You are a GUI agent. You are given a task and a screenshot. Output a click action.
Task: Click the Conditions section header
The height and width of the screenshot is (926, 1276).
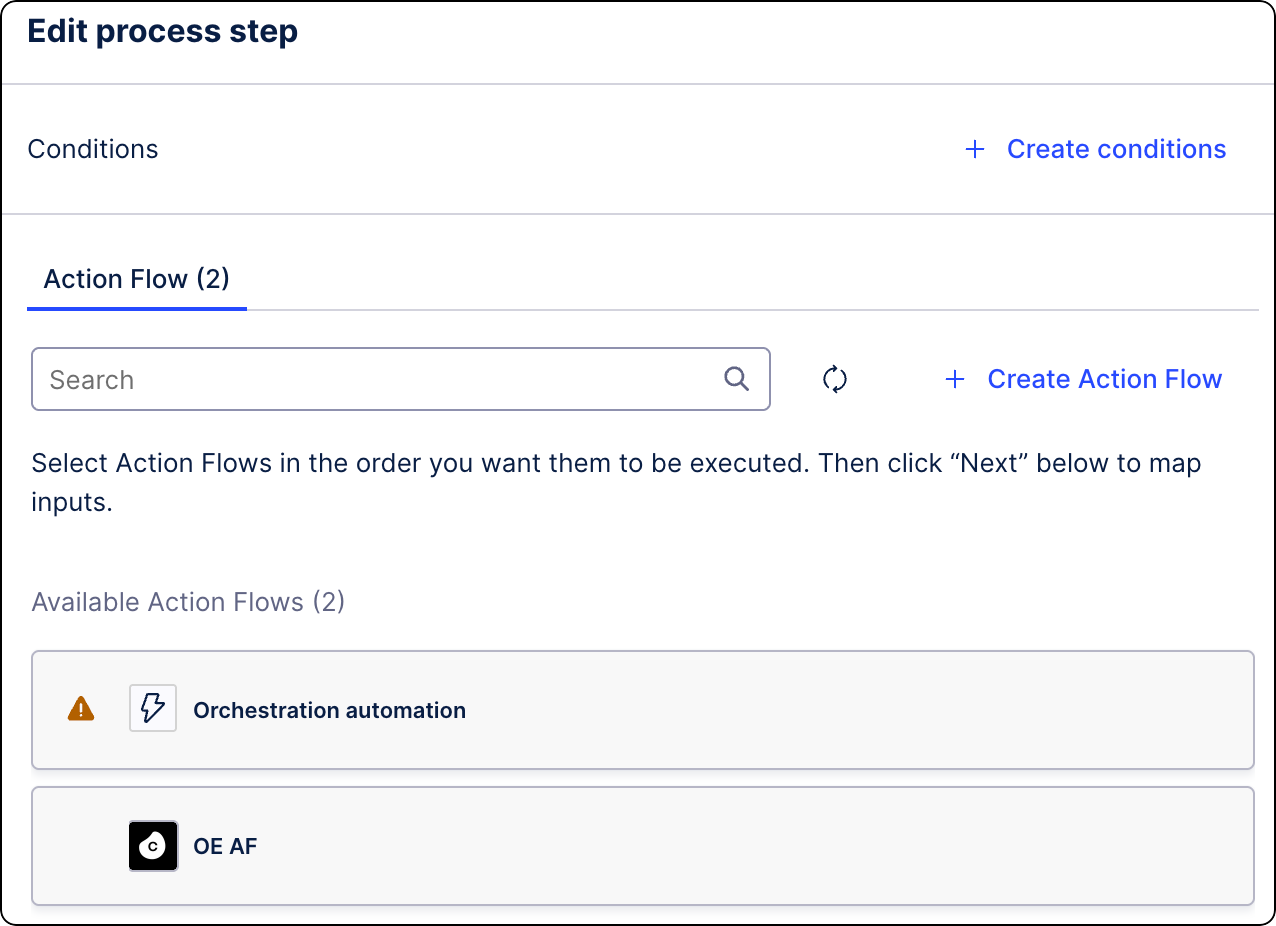92,148
